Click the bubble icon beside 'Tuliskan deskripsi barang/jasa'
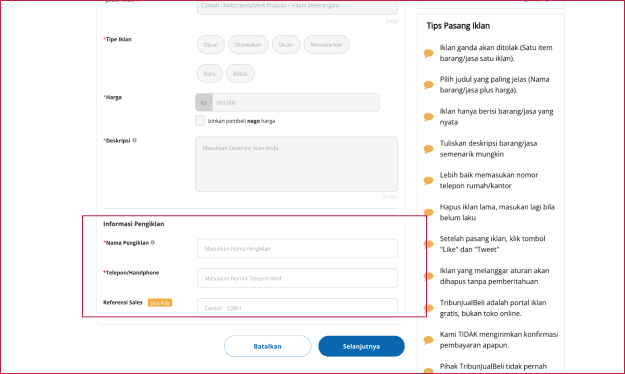 (428, 149)
